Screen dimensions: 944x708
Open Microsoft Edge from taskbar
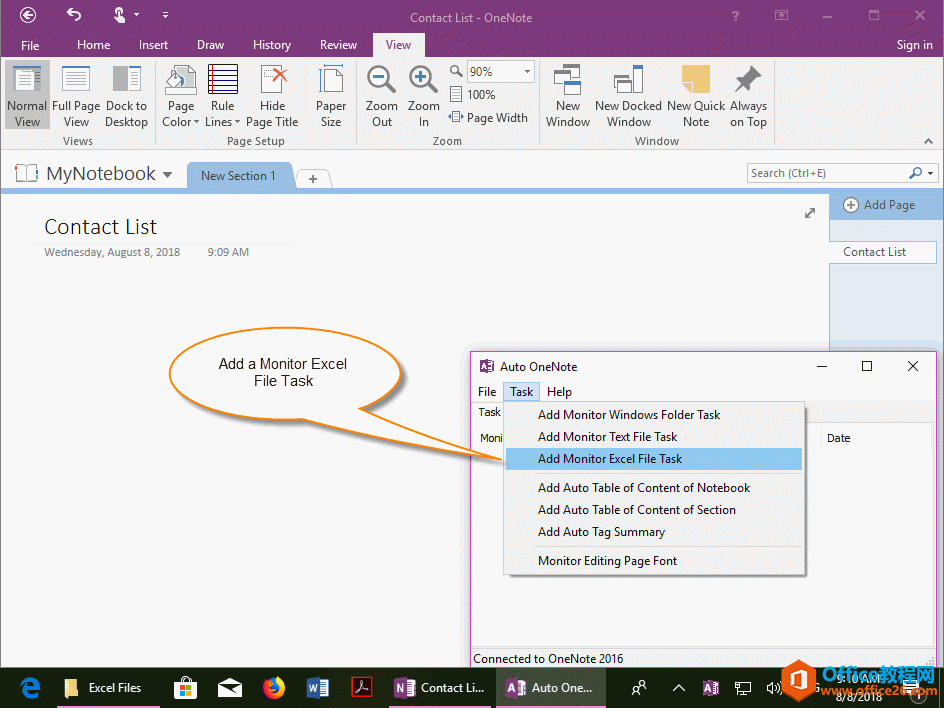(x=30, y=687)
